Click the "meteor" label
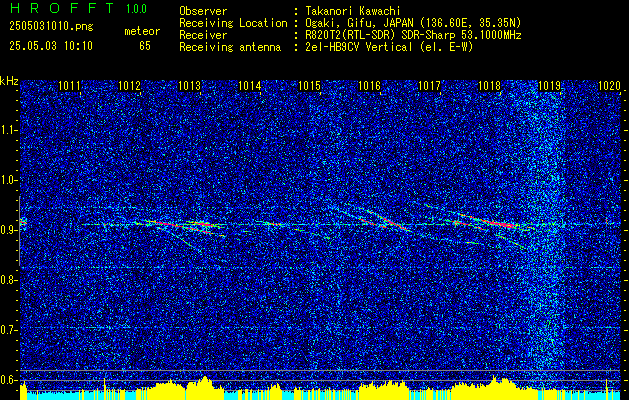 pos(142,31)
